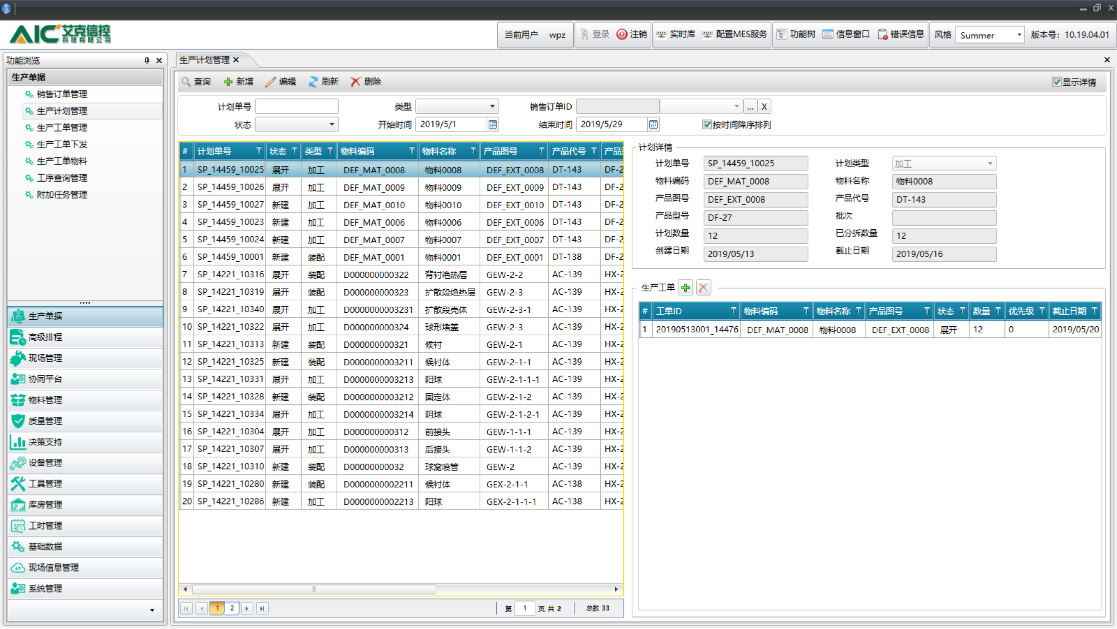Click the 查询 search icon in toolbar
Image resolution: width=1117 pixels, height=629 pixels.
[186, 81]
